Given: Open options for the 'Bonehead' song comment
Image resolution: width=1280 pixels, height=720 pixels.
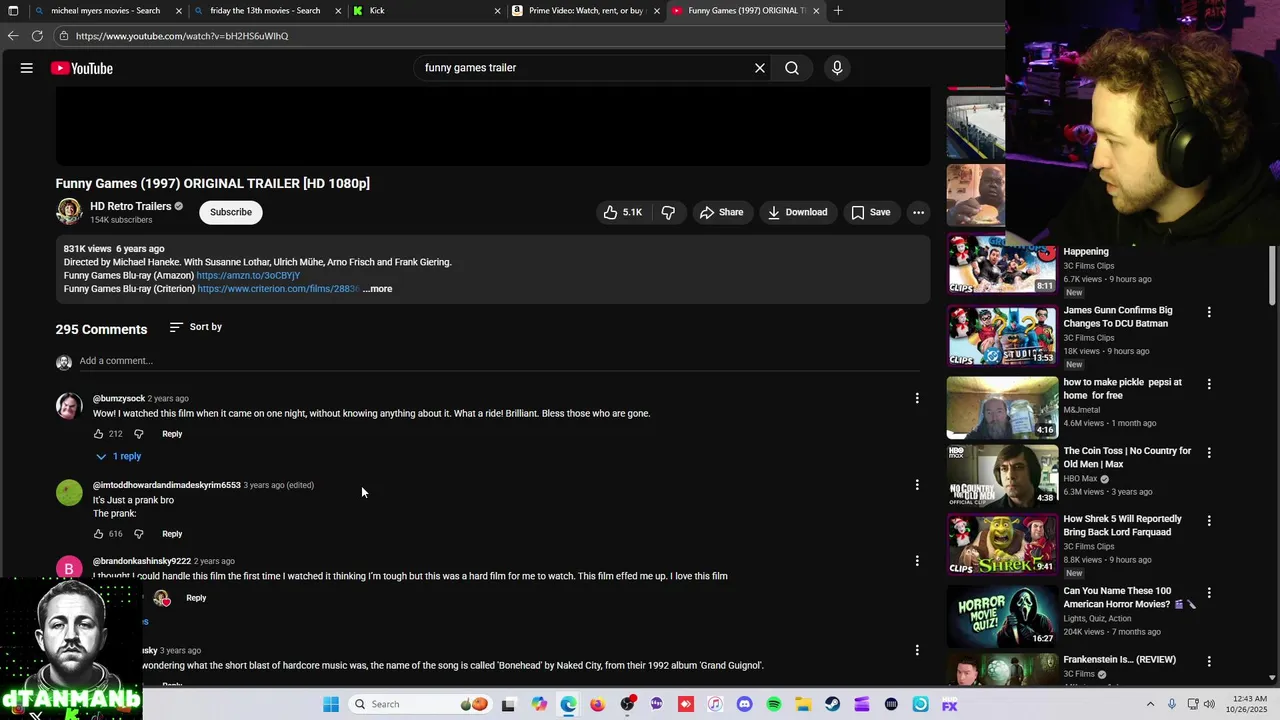Looking at the screenshot, I should tap(917, 650).
